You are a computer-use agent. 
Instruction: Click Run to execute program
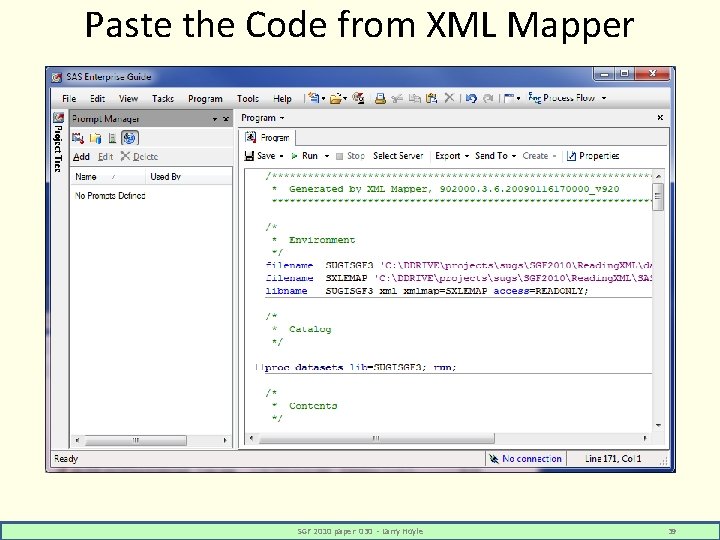coord(304,156)
